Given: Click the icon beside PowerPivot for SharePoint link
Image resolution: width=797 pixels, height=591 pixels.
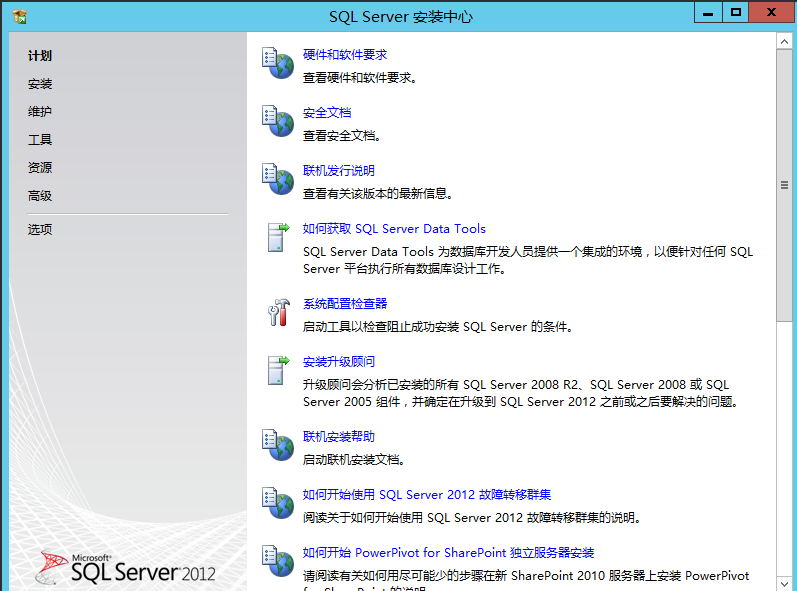Looking at the screenshot, I should click(x=278, y=561).
